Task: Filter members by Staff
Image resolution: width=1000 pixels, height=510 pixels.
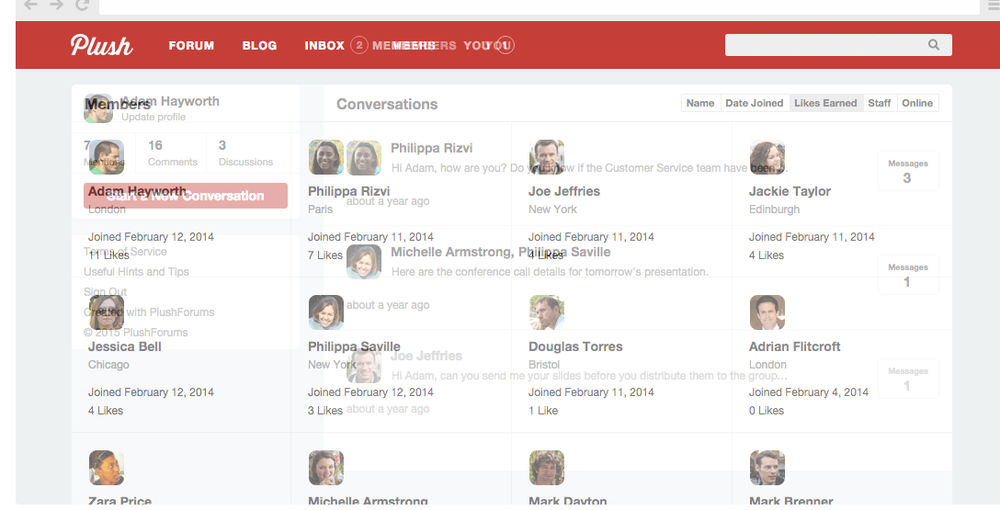Action: click(x=879, y=103)
